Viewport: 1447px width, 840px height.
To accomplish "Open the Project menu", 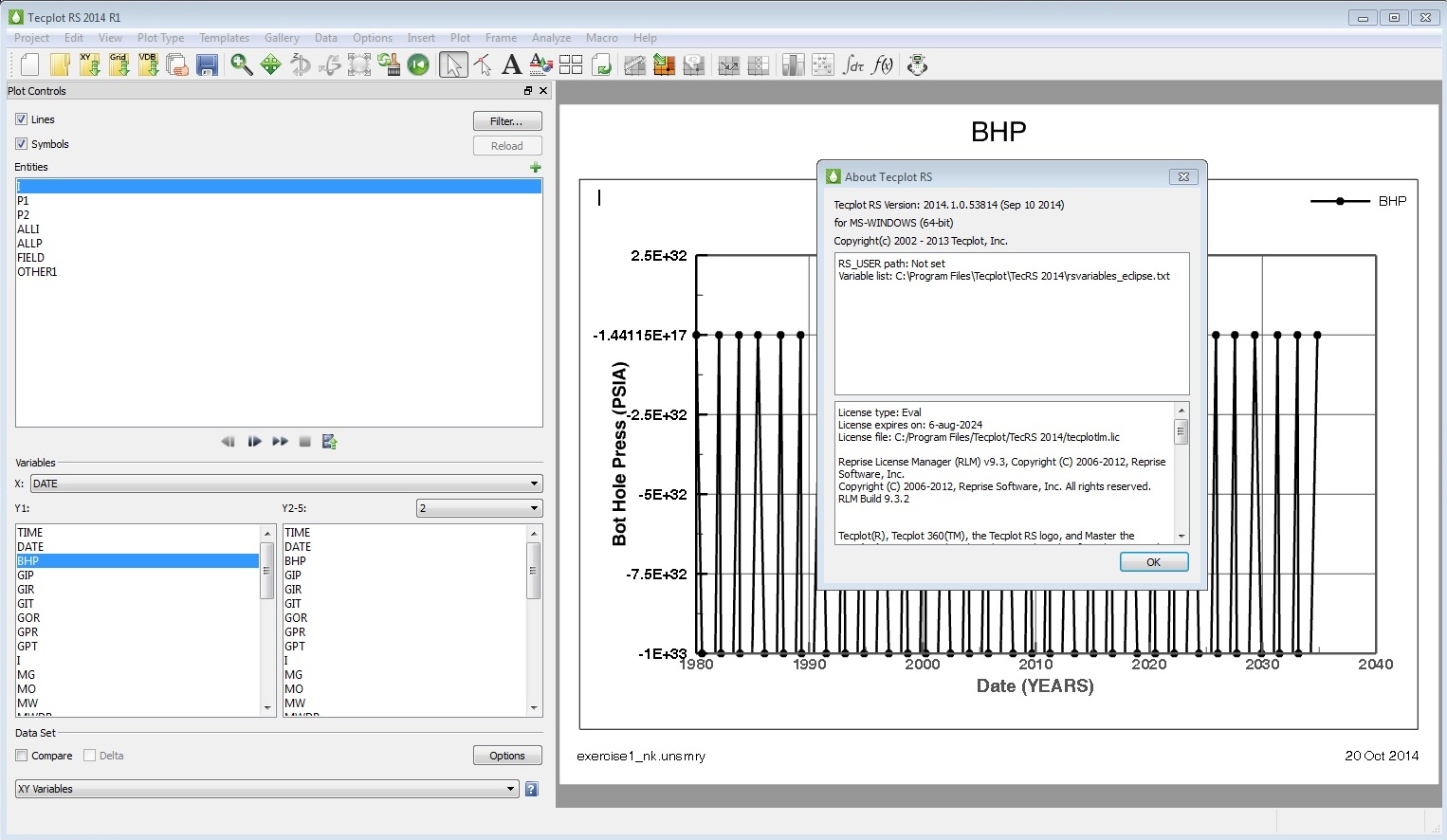I will 31,38.
